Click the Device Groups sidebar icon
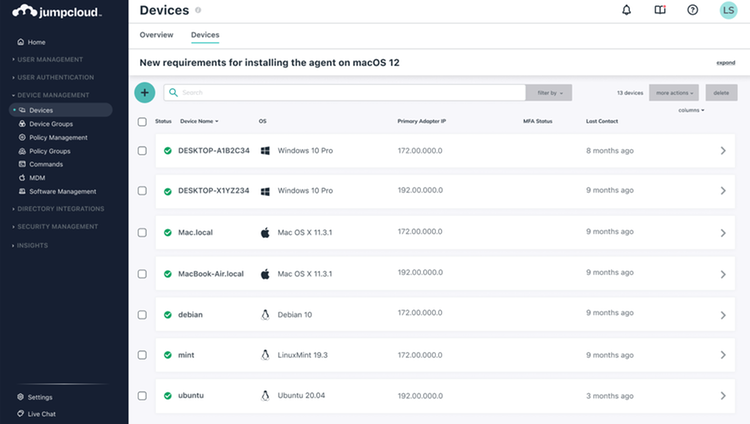The width and height of the screenshot is (750, 424). (22, 123)
